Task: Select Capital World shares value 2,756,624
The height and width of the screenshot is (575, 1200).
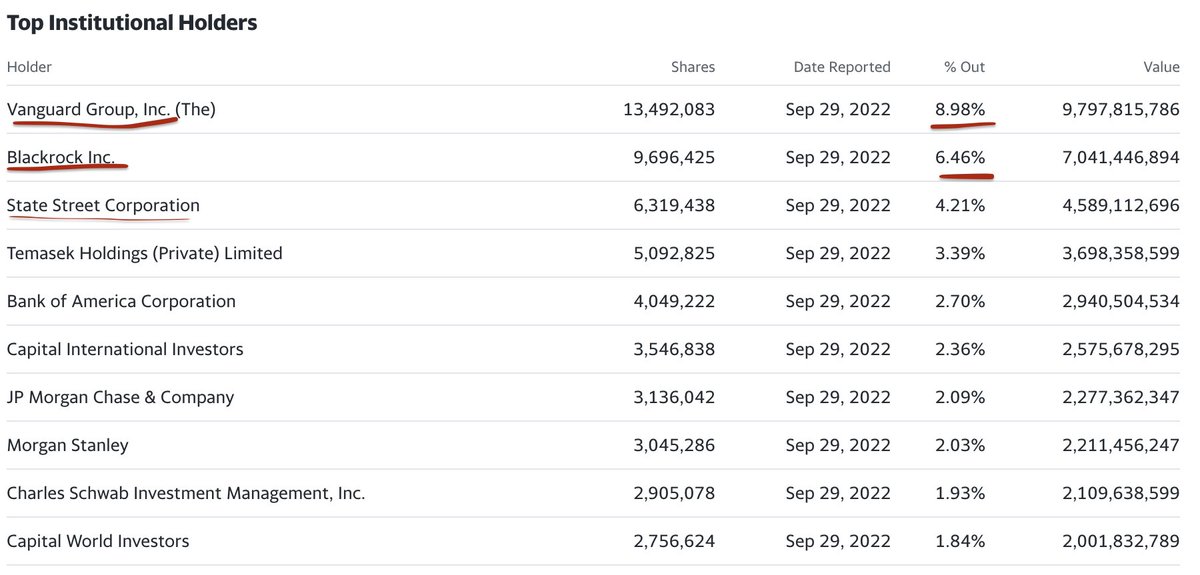Action: coord(674,541)
